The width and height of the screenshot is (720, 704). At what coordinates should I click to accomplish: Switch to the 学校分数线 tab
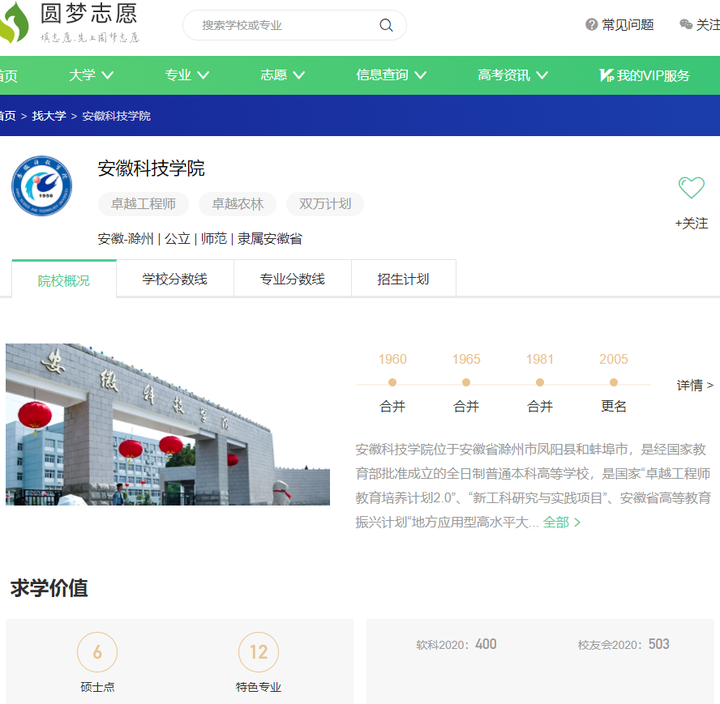175,279
